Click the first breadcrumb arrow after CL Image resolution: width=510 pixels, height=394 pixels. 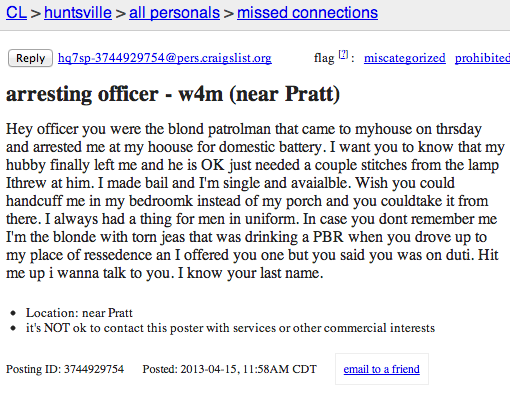click(x=35, y=14)
